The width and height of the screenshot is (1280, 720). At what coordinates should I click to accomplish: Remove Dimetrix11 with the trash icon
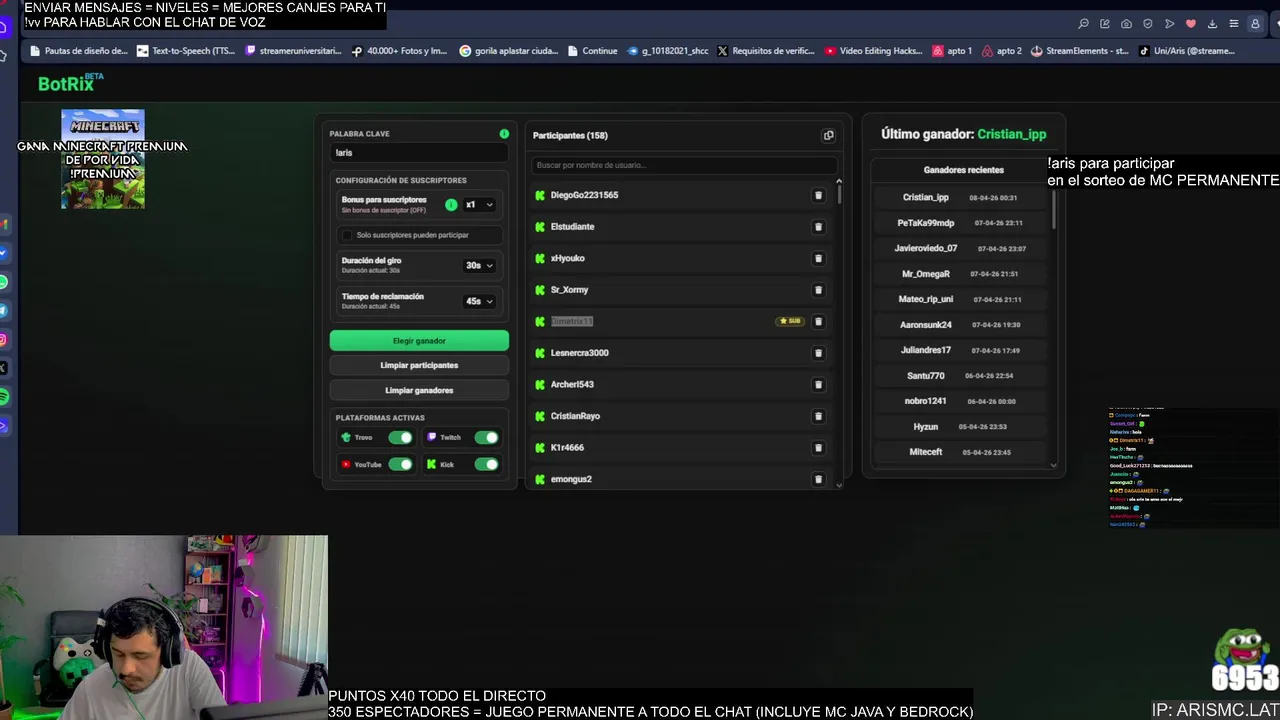[x=818, y=321]
